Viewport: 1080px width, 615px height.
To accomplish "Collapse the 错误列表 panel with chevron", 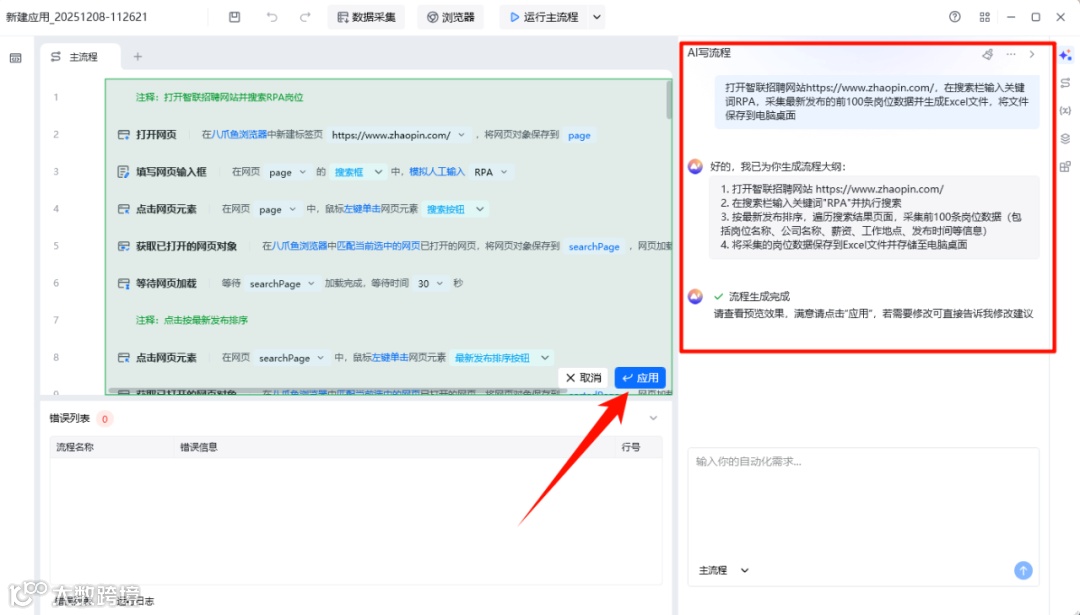I will pyautogui.click(x=653, y=418).
